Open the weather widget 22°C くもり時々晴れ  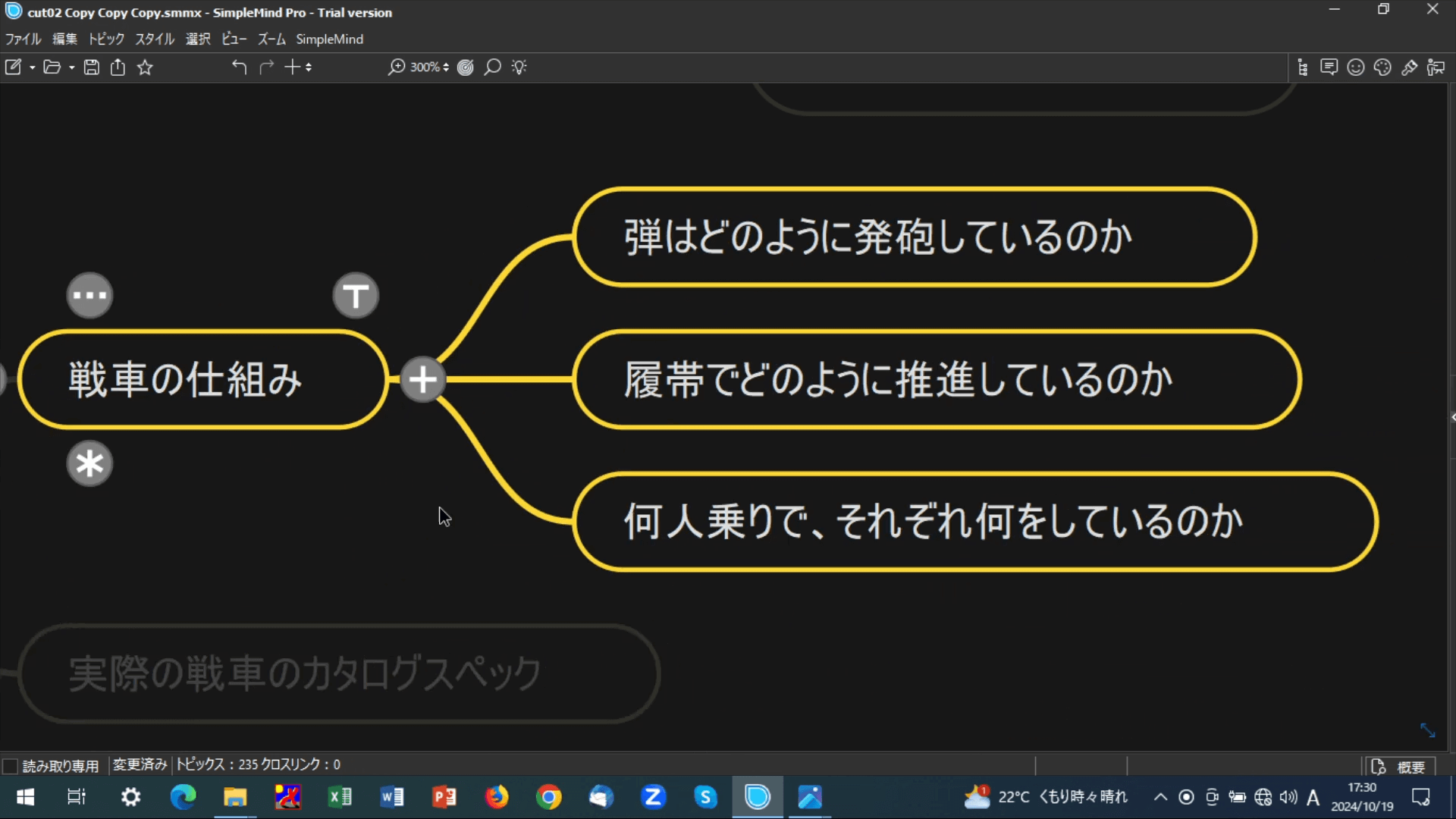pyautogui.click(x=1046, y=797)
